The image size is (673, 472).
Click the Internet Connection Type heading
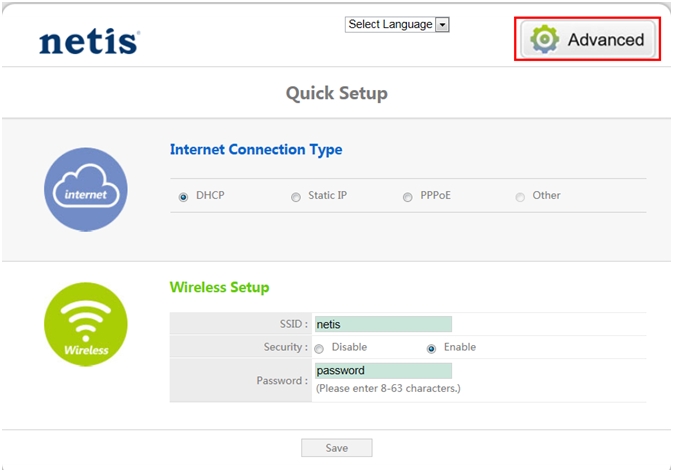256,150
